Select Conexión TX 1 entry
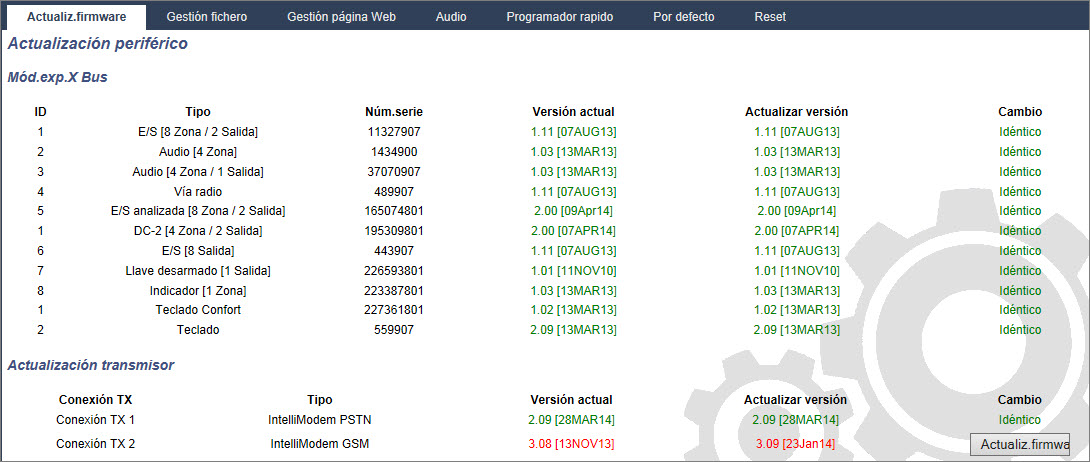 click(x=95, y=420)
